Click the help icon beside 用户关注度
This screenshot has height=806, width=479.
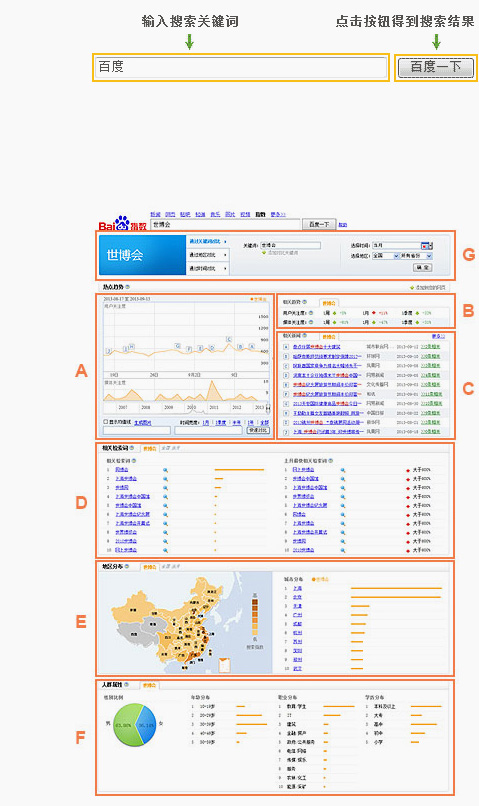[310, 313]
